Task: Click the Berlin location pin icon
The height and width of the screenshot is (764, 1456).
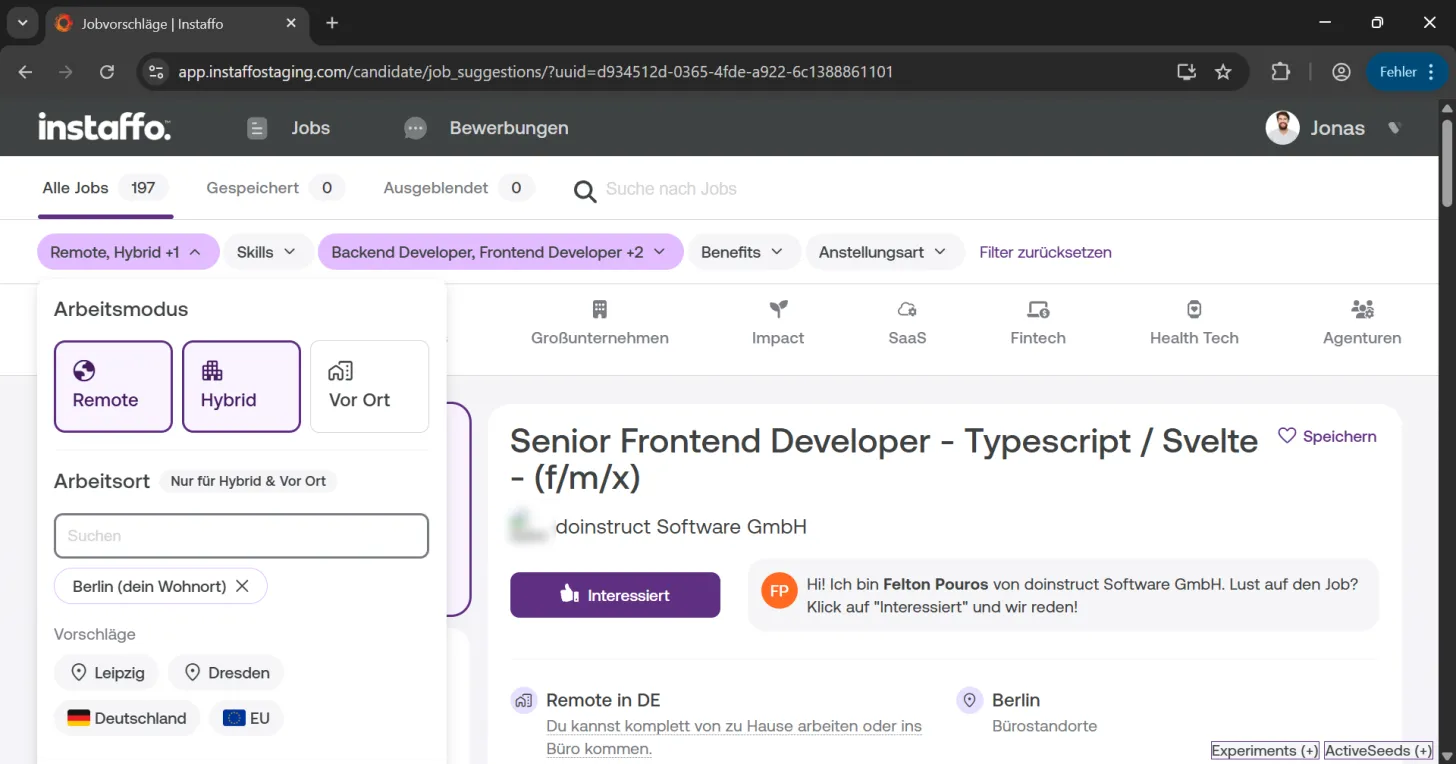Action: (x=969, y=701)
